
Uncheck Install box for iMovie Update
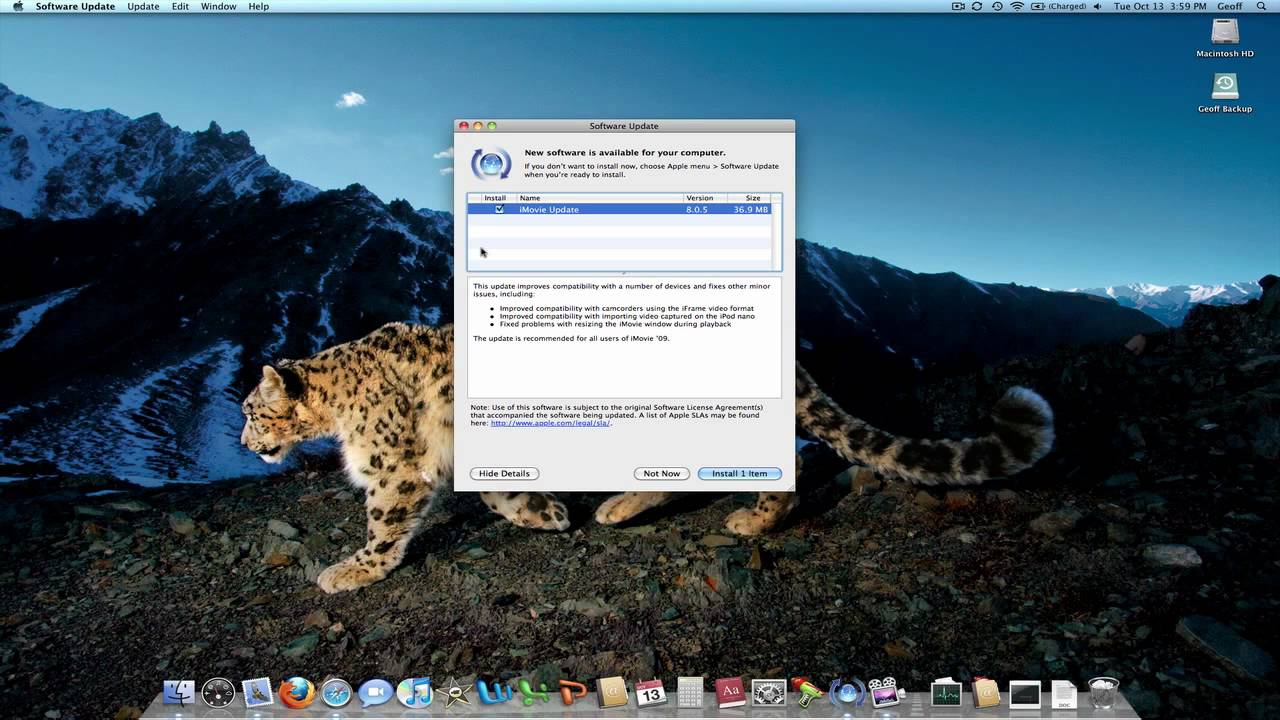coord(499,209)
